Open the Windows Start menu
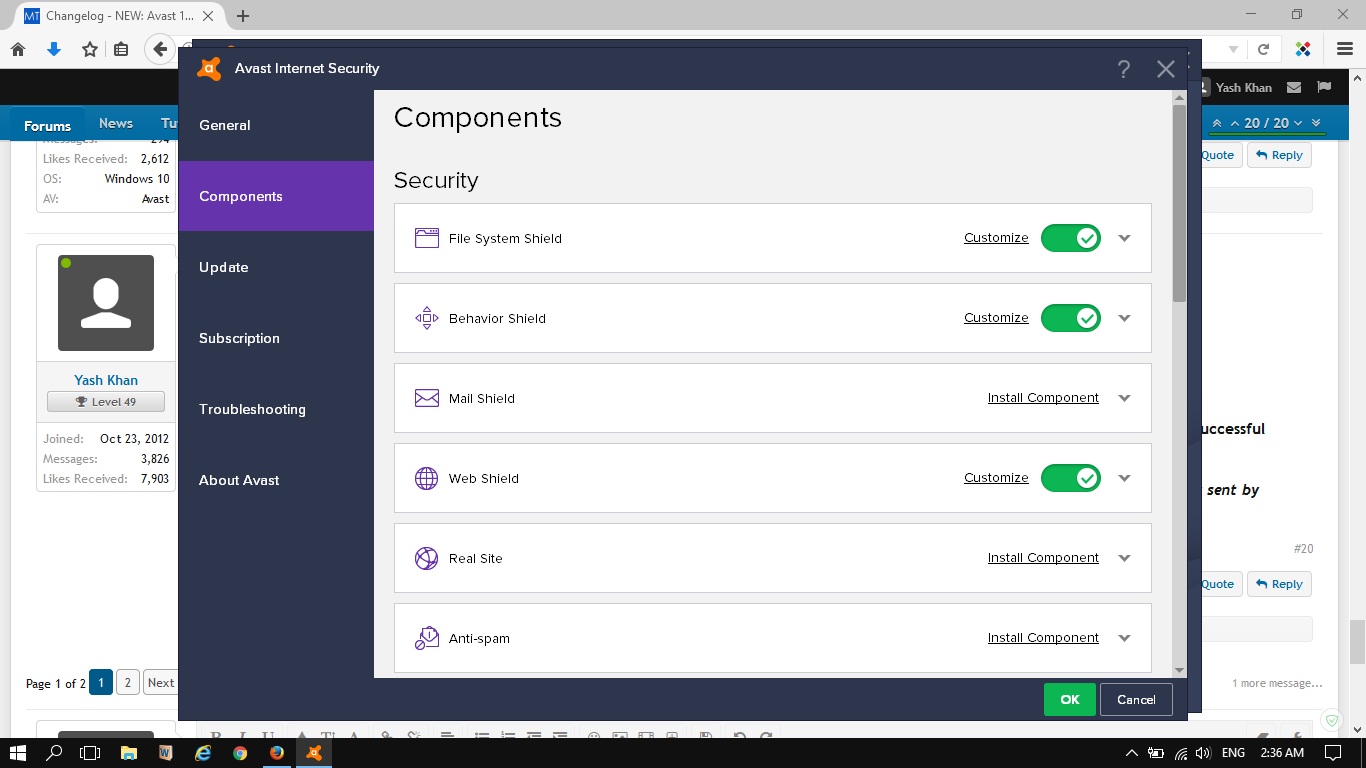Image resolution: width=1366 pixels, height=768 pixels. (18, 753)
